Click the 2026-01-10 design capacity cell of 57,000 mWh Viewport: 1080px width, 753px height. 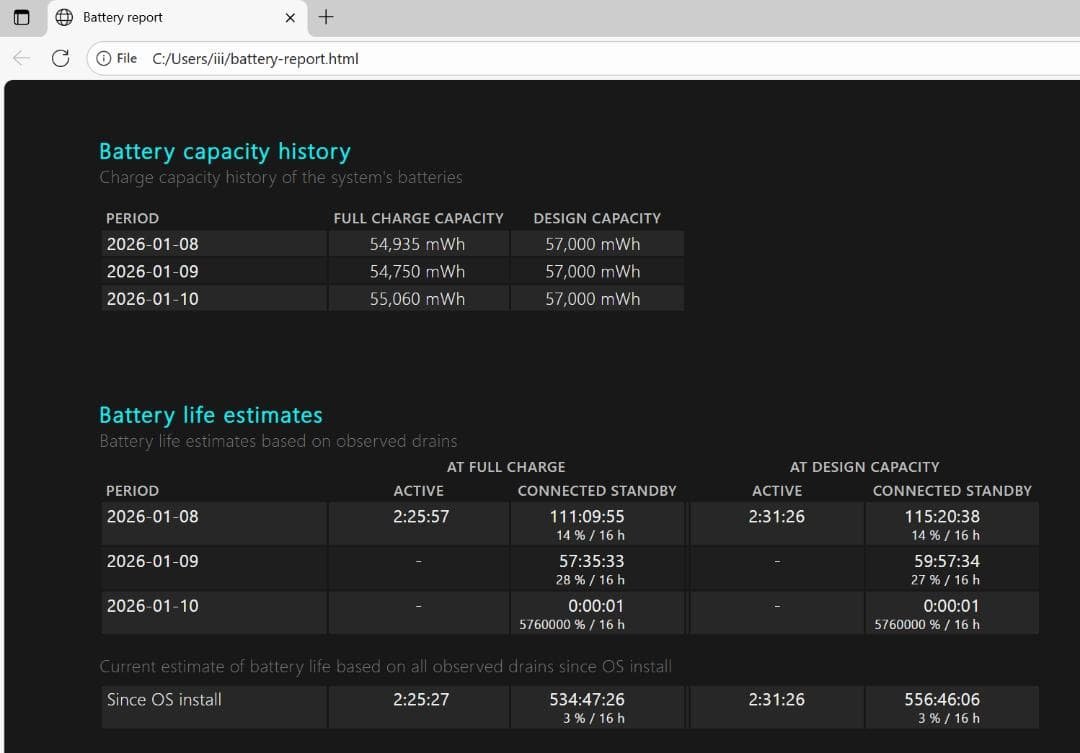point(597,298)
